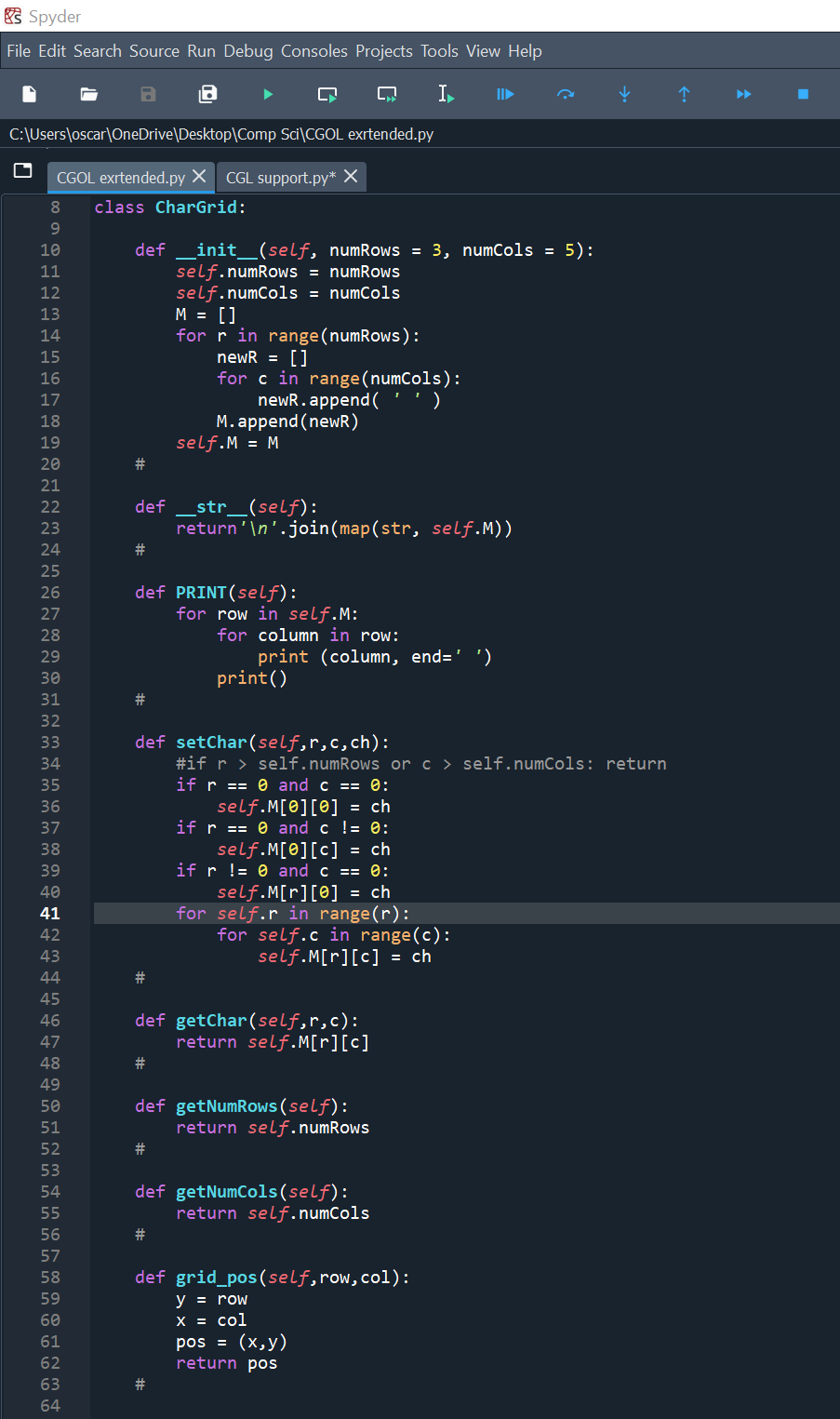Stop the debugging session
Screen dimensions: 840x1419
tap(802, 94)
